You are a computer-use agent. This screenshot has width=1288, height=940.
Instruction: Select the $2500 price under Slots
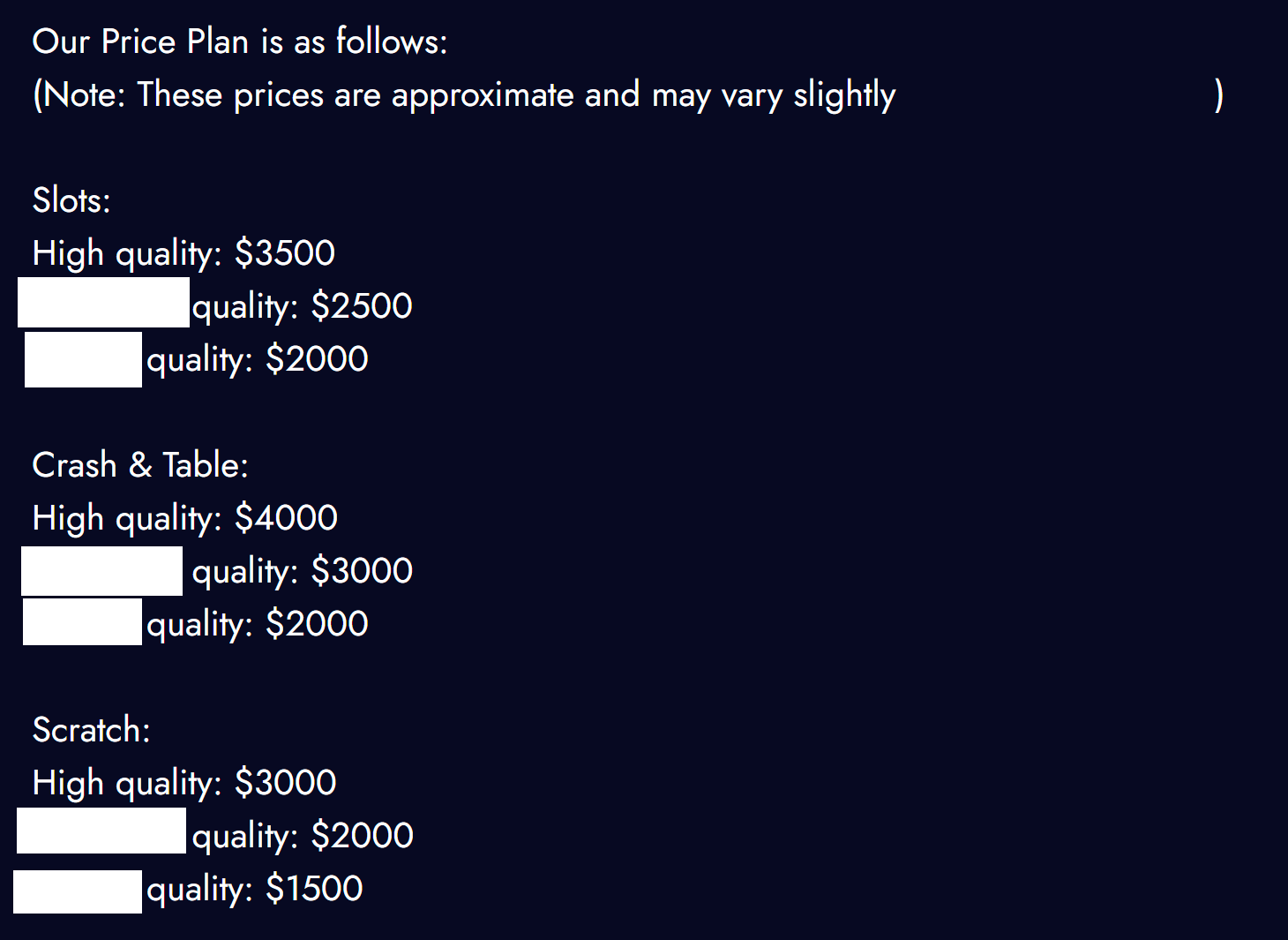coord(362,306)
